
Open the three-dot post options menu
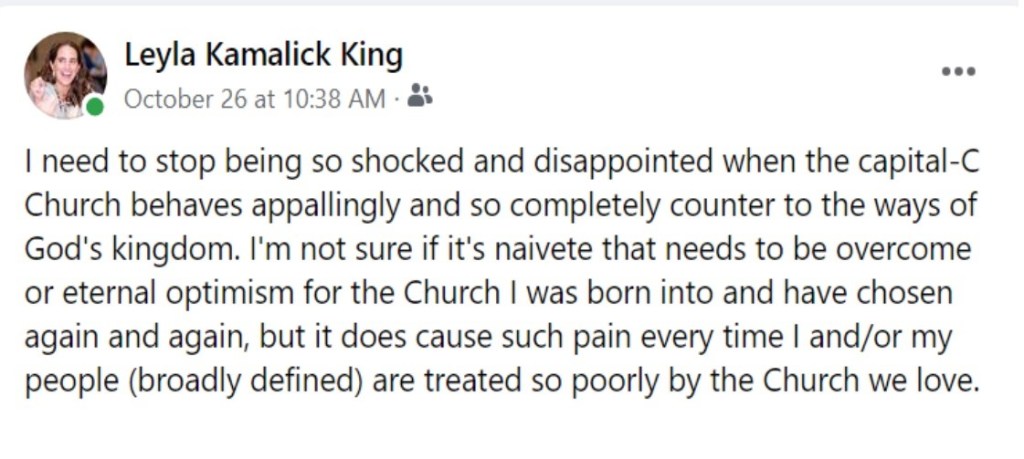(x=958, y=72)
